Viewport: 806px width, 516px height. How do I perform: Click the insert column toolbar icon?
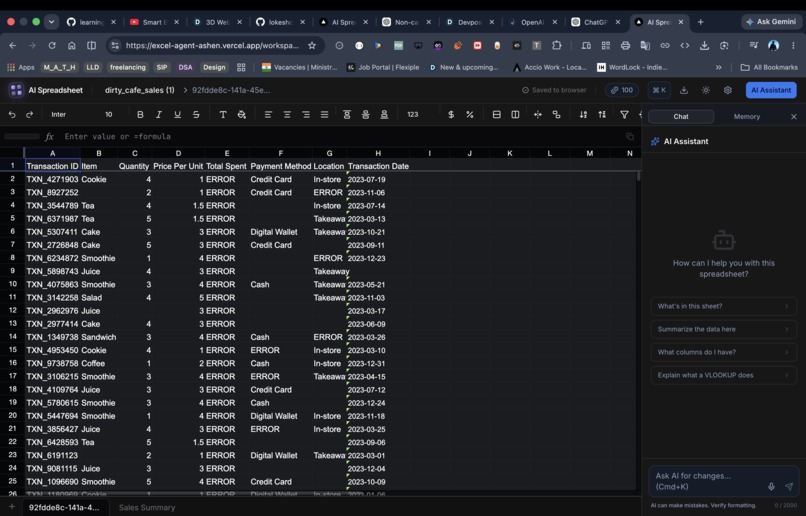pos(515,115)
